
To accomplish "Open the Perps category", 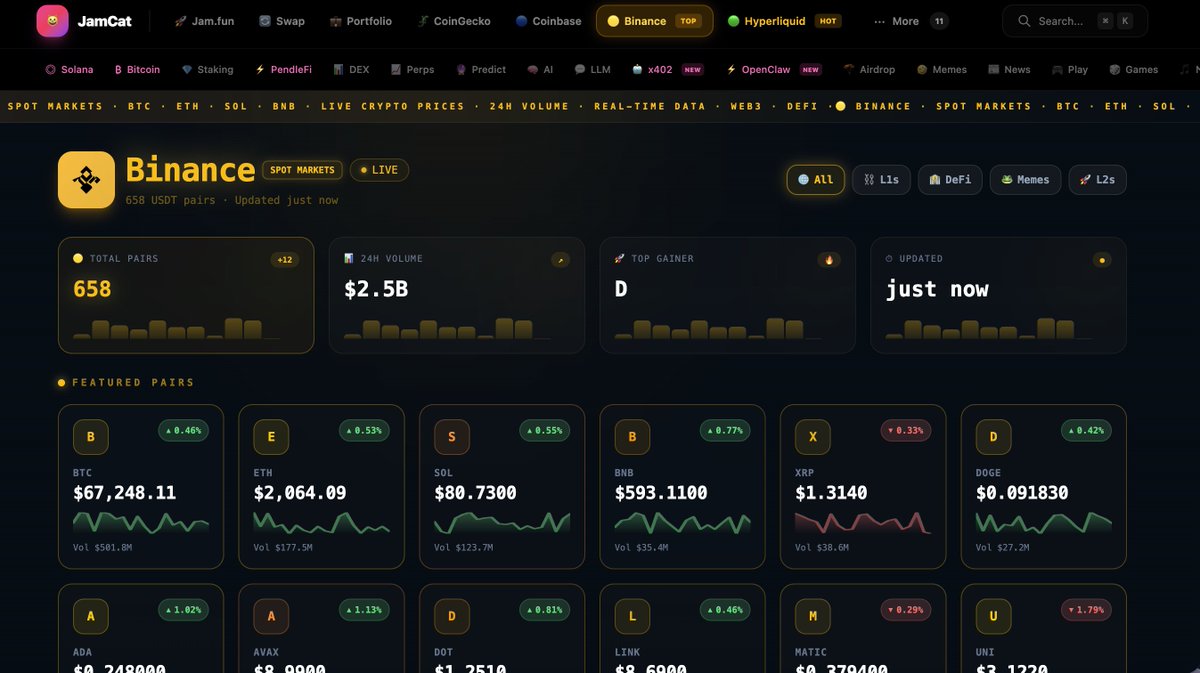I will pos(412,70).
